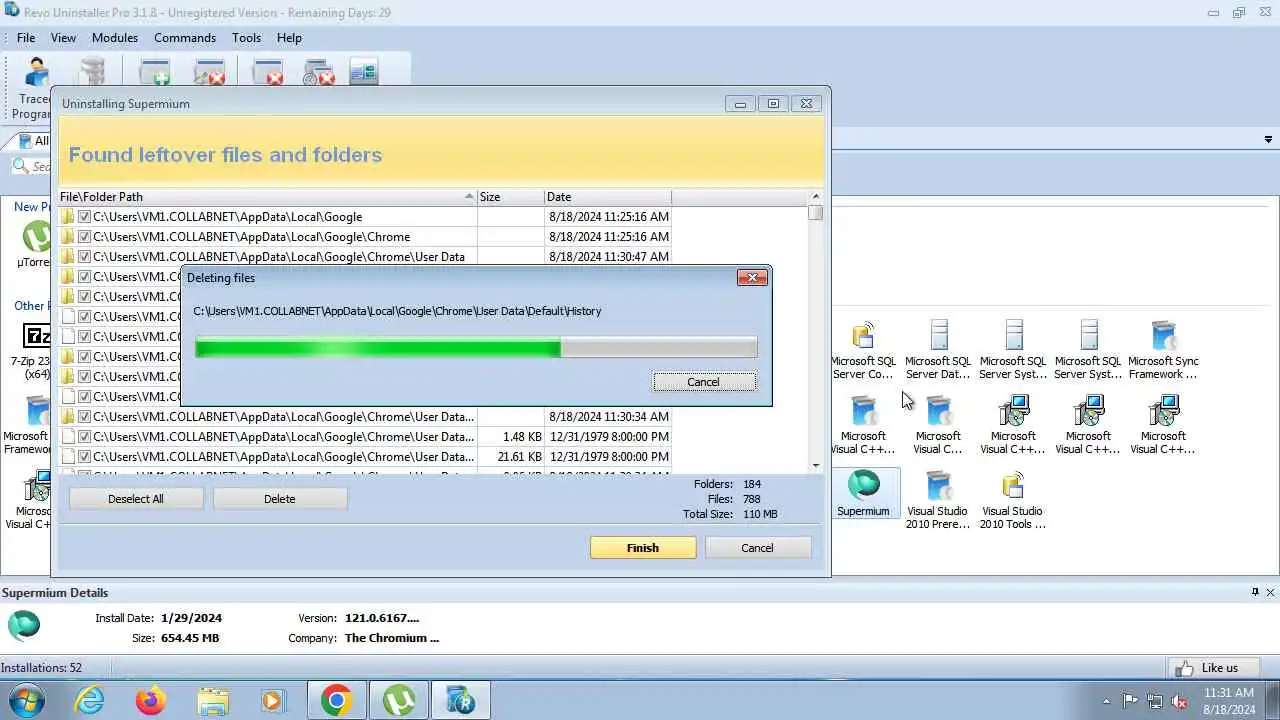Viewport: 1280px width, 720px height.
Task: Open the View menu
Action: point(63,38)
